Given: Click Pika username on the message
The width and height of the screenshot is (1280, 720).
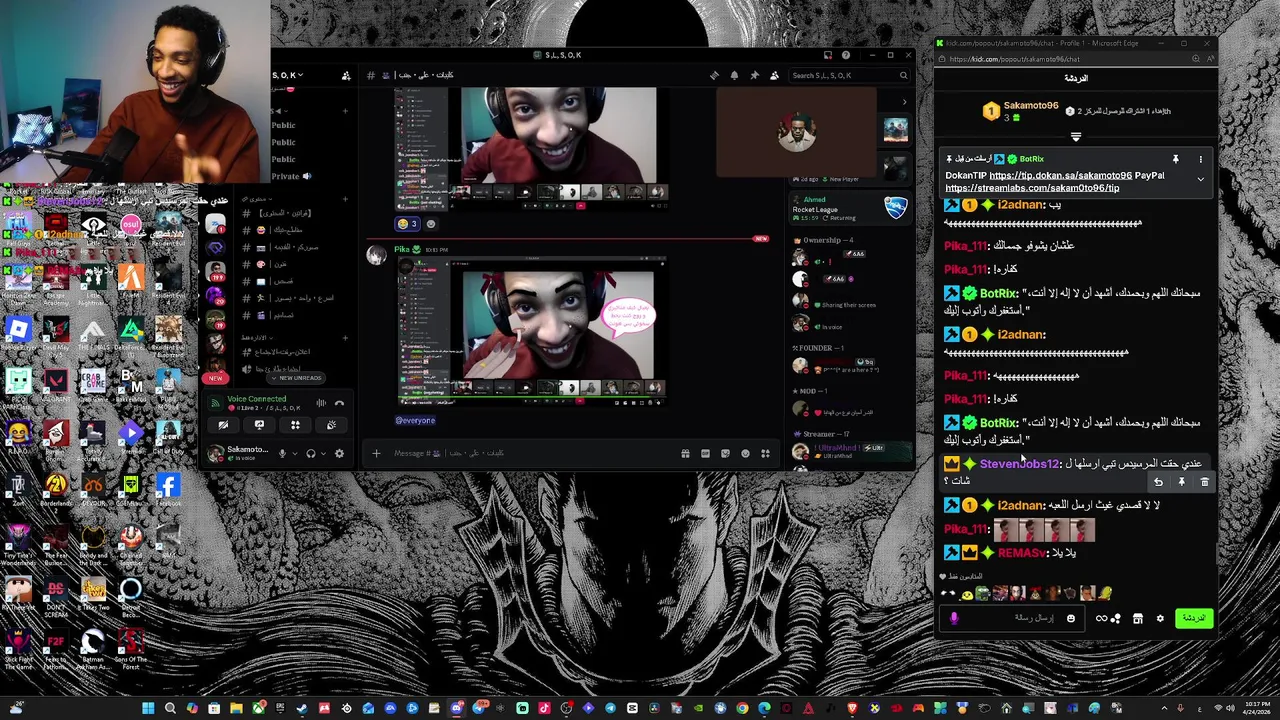Looking at the screenshot, I should [x=403, y=249].
